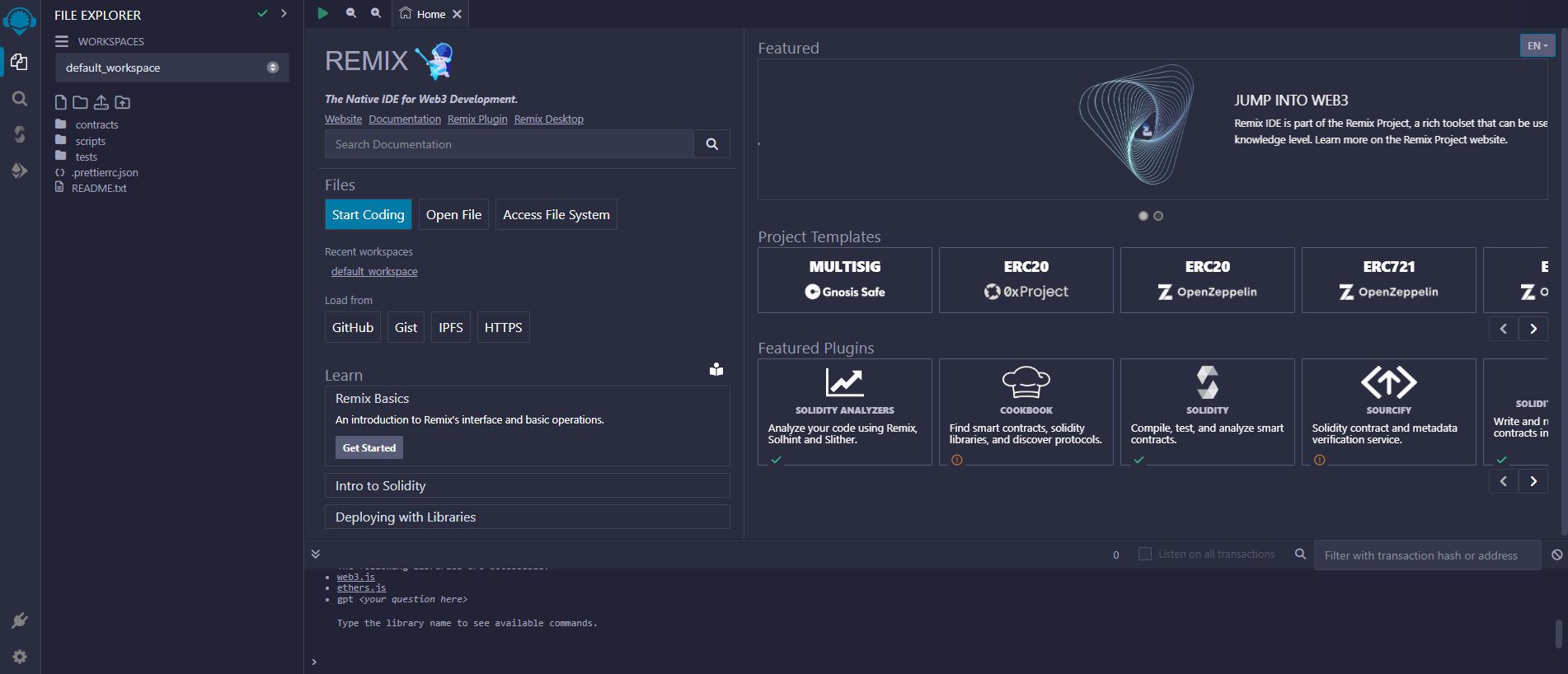Click the zoom in magnifier icon
This screenshot has height=674, width=1568.
376,13
